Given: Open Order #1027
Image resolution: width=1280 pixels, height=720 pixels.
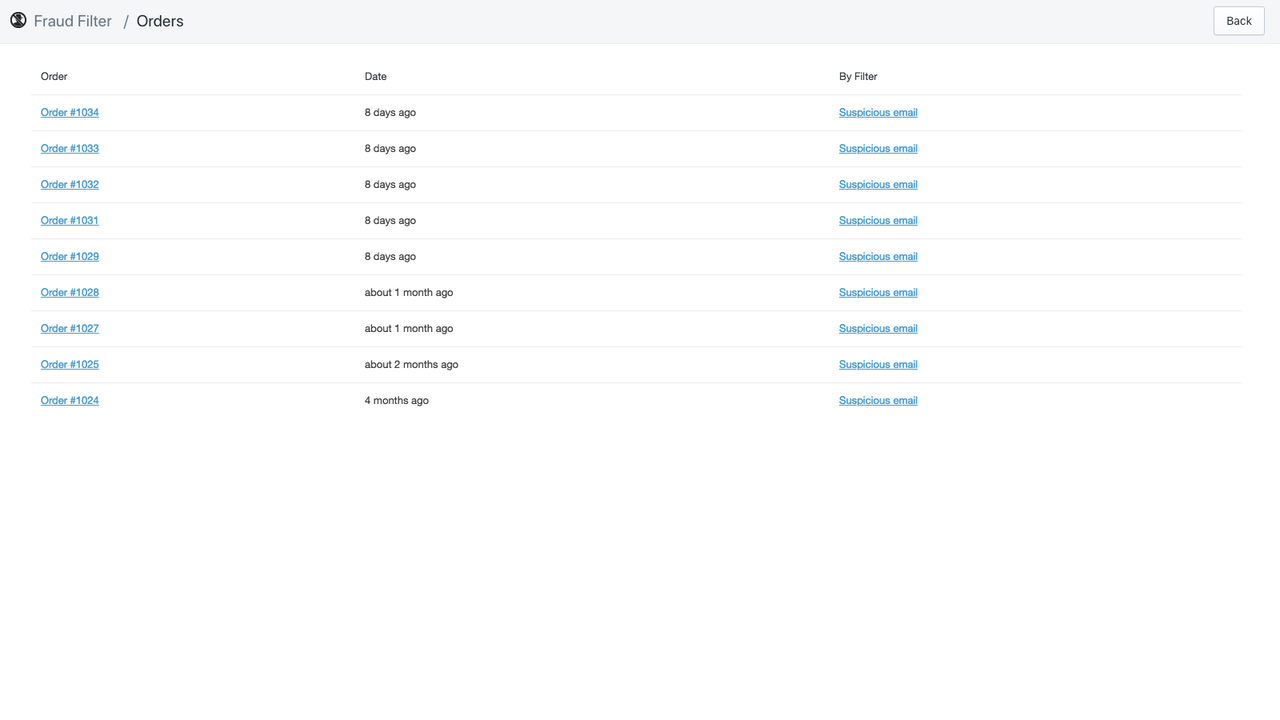Looking at the screenshot, I should 69,328.
